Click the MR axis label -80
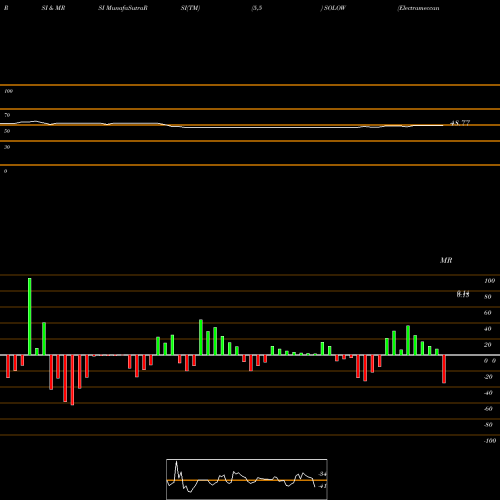500x500 pixels. [x=488, y=425]
